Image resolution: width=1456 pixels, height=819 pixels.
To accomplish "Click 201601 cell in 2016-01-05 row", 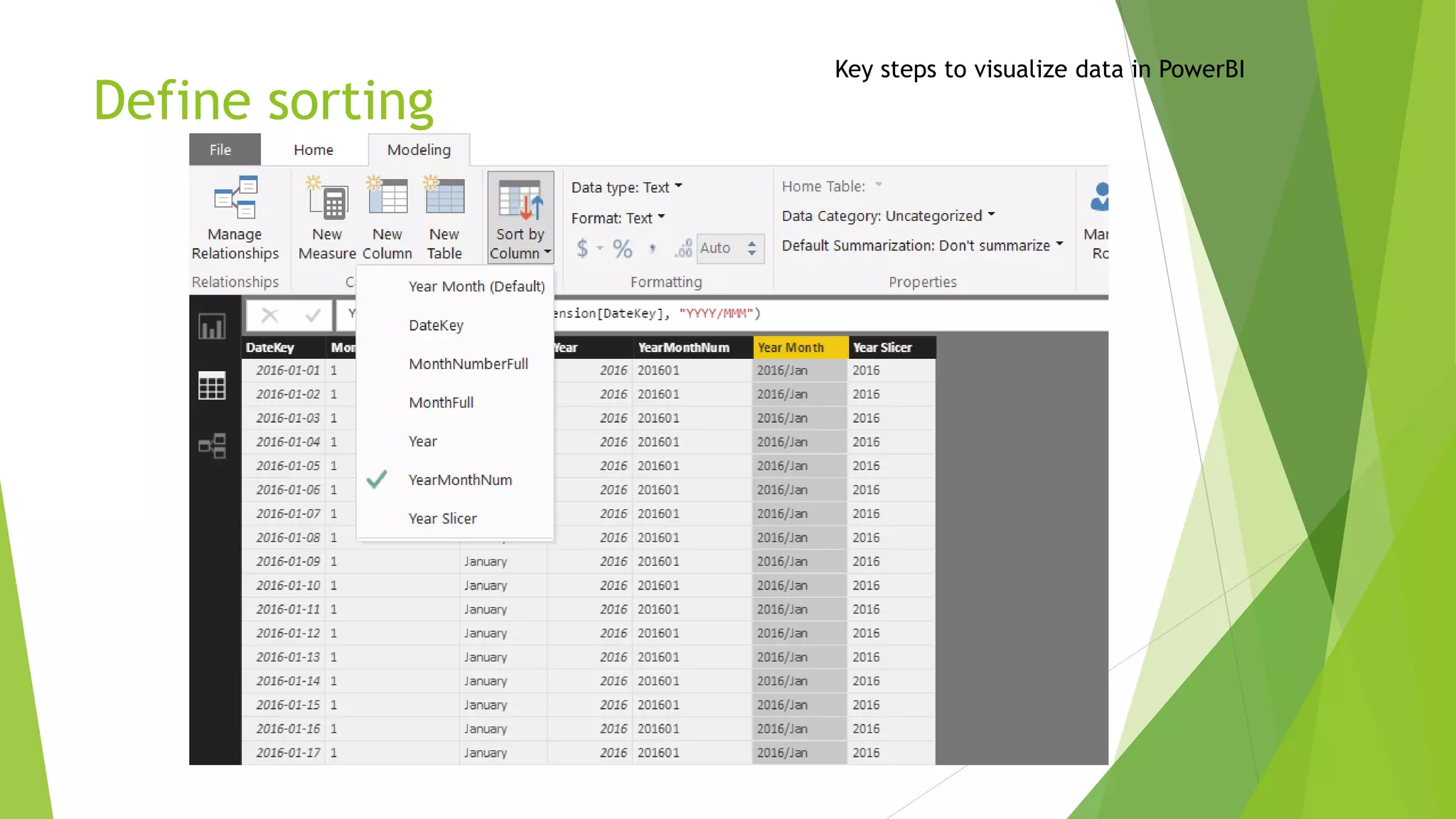I will pos(692,466).
